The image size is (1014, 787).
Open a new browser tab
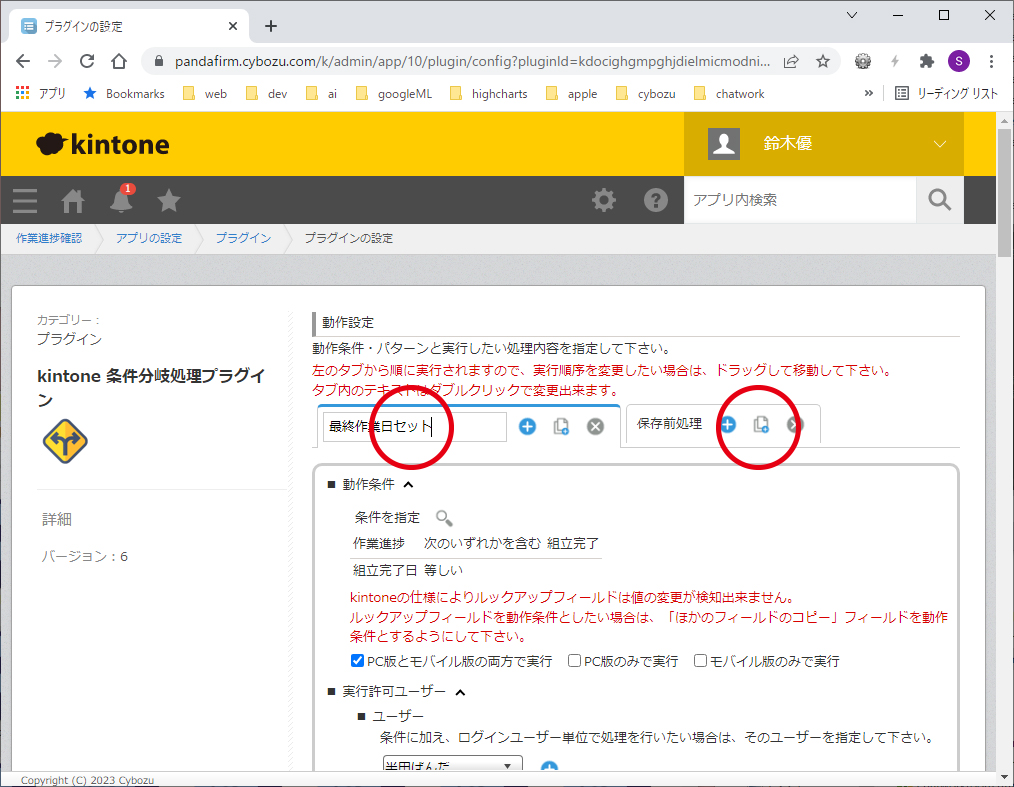[x=271, y=26]
